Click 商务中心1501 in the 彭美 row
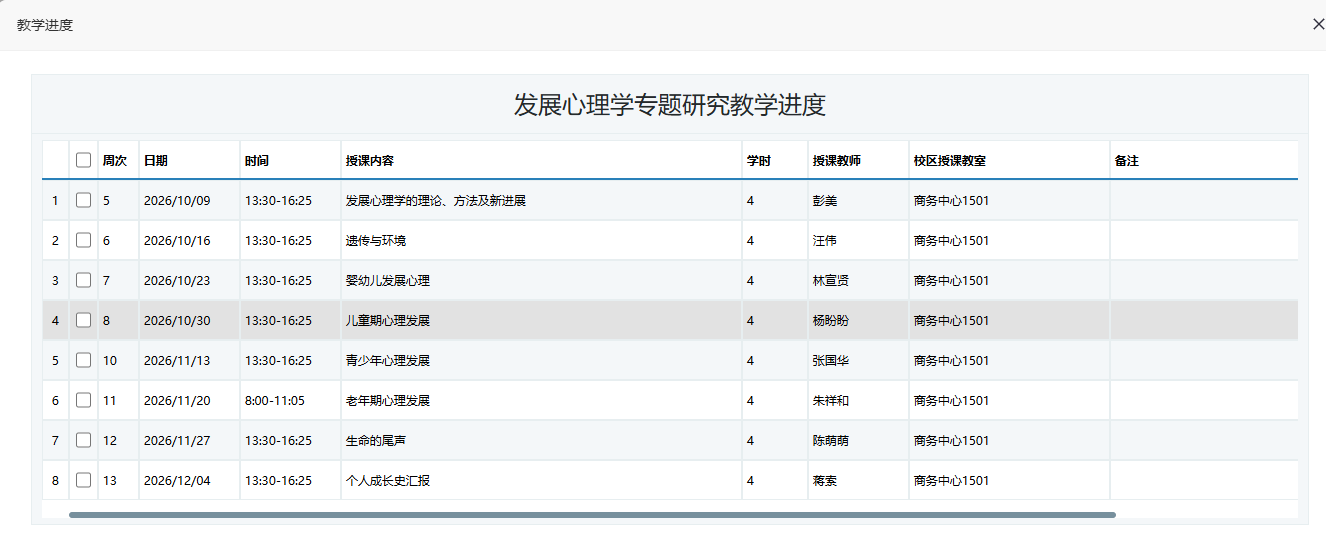This screenshot has height=550, width=1326. [951, 201]
